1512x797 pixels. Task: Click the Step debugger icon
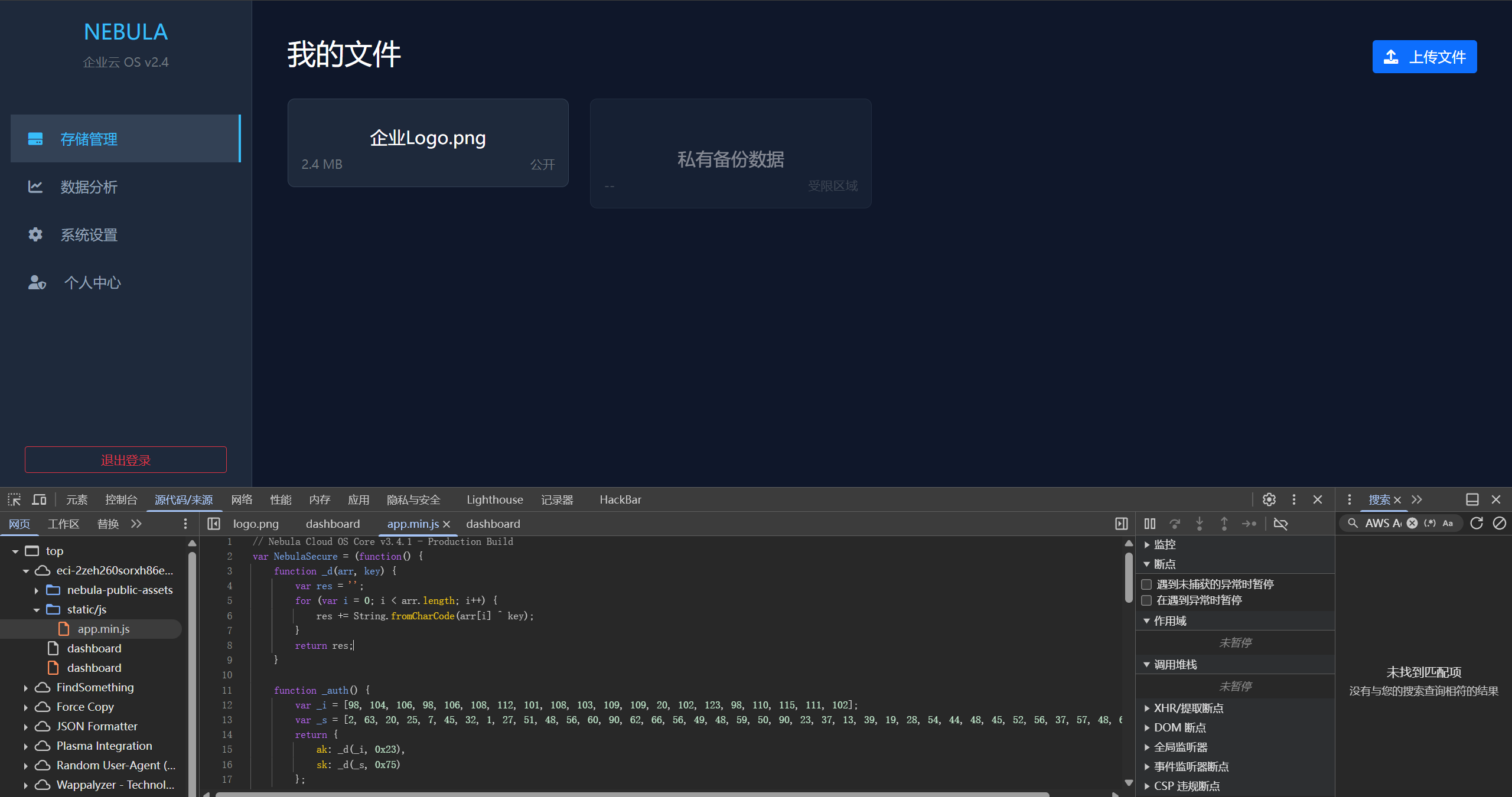click(x=1249, y=524)
